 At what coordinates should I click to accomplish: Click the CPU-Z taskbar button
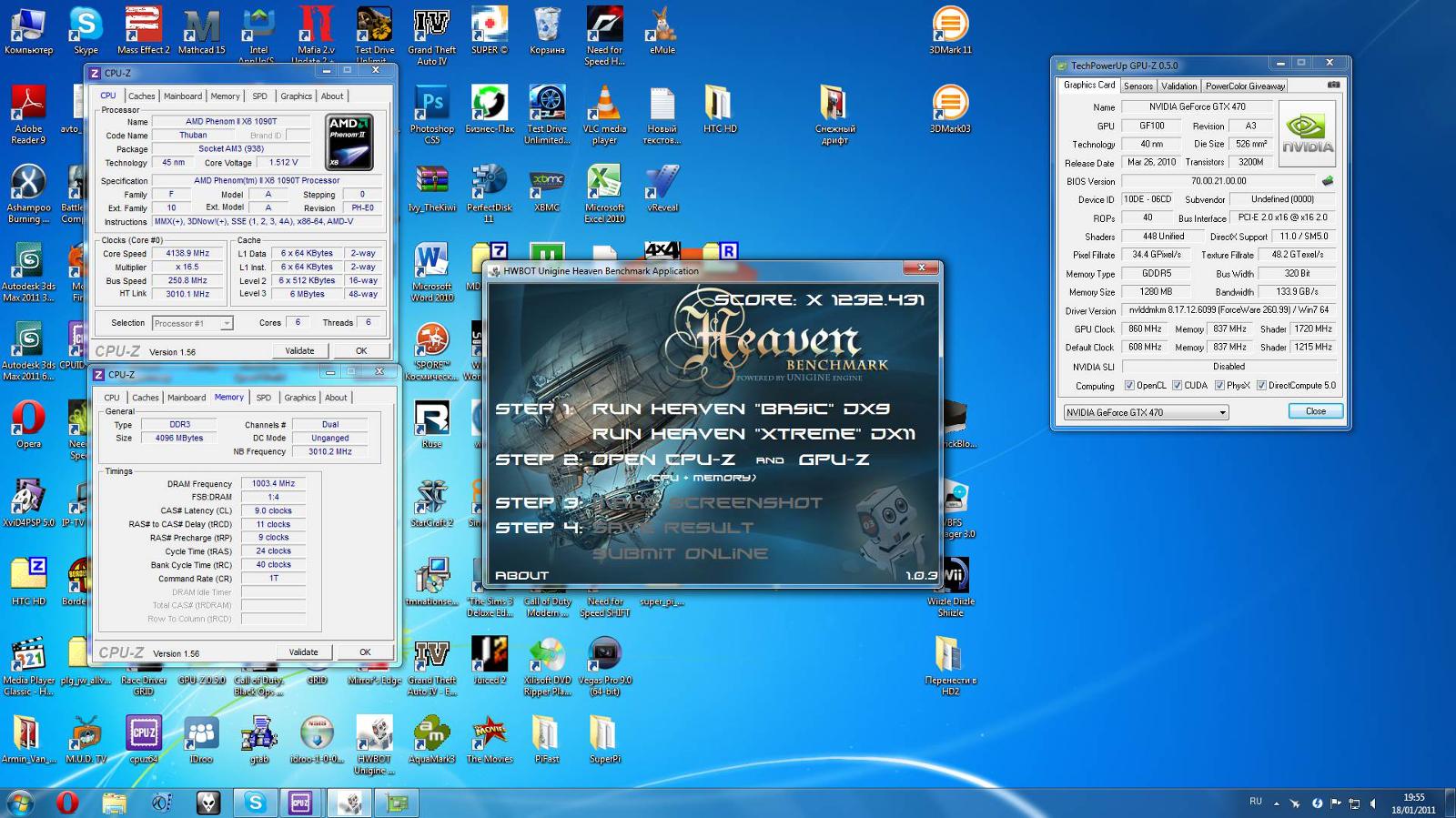(x=300, y=803)
